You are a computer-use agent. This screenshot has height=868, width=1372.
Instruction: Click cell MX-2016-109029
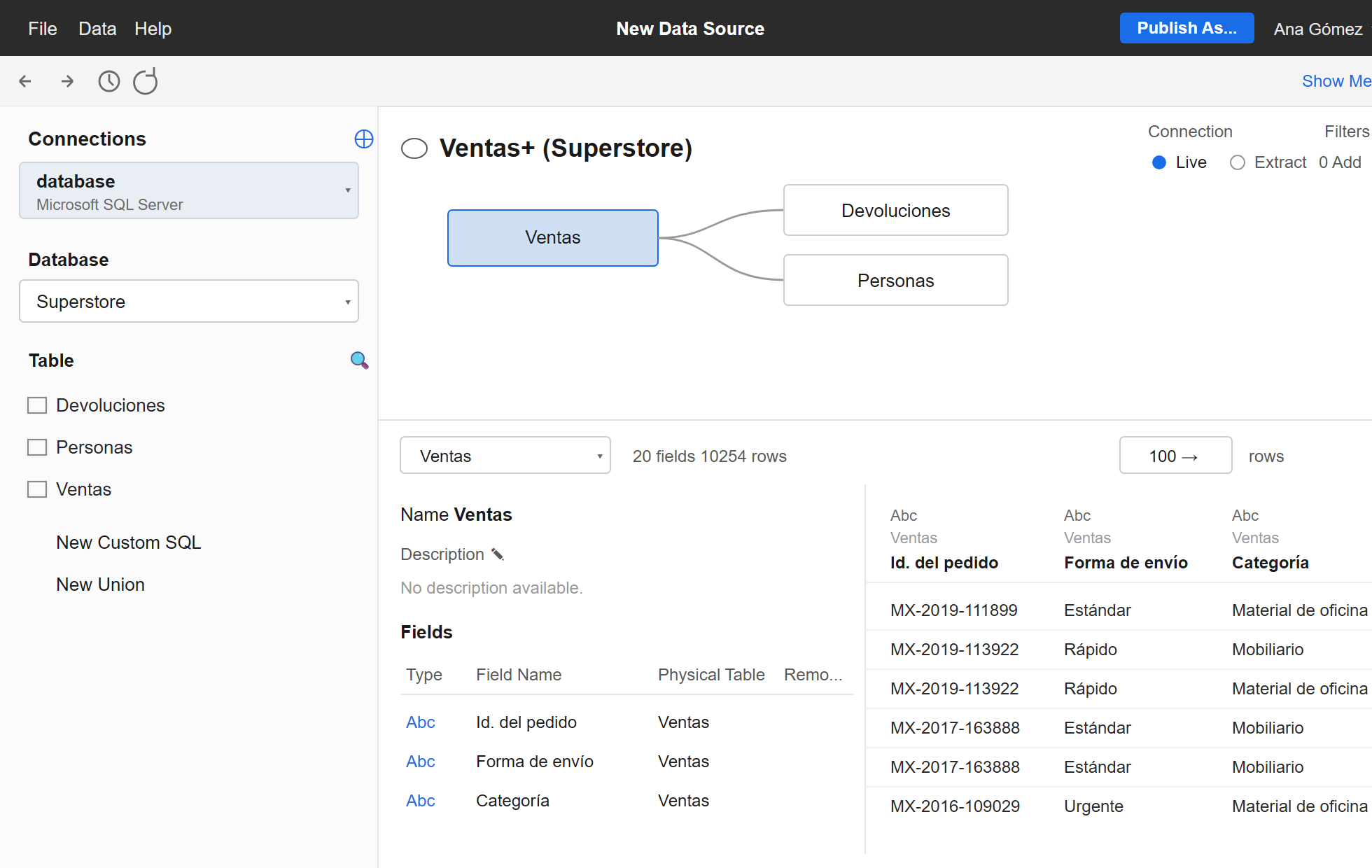(x=955, y=806)
